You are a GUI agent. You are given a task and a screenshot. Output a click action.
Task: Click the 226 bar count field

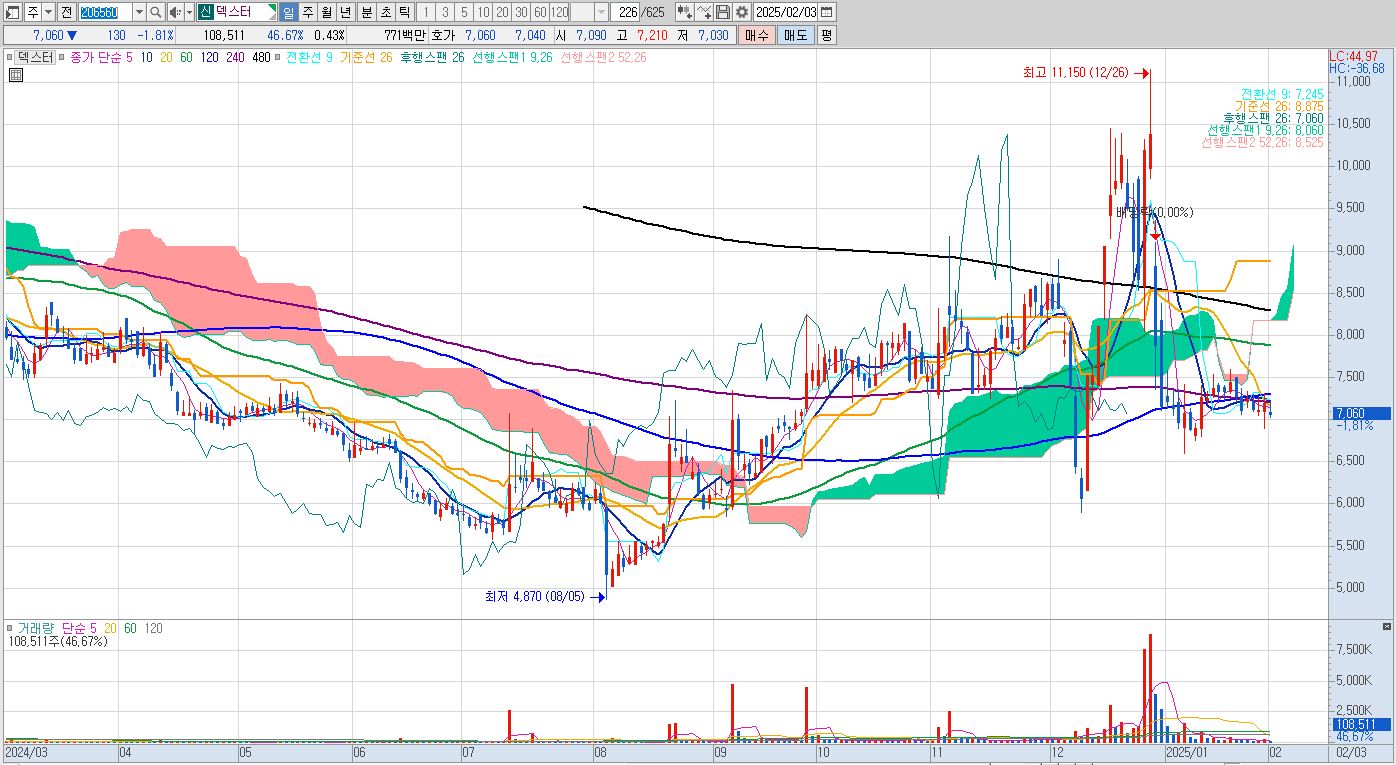[x=624, y=12]
